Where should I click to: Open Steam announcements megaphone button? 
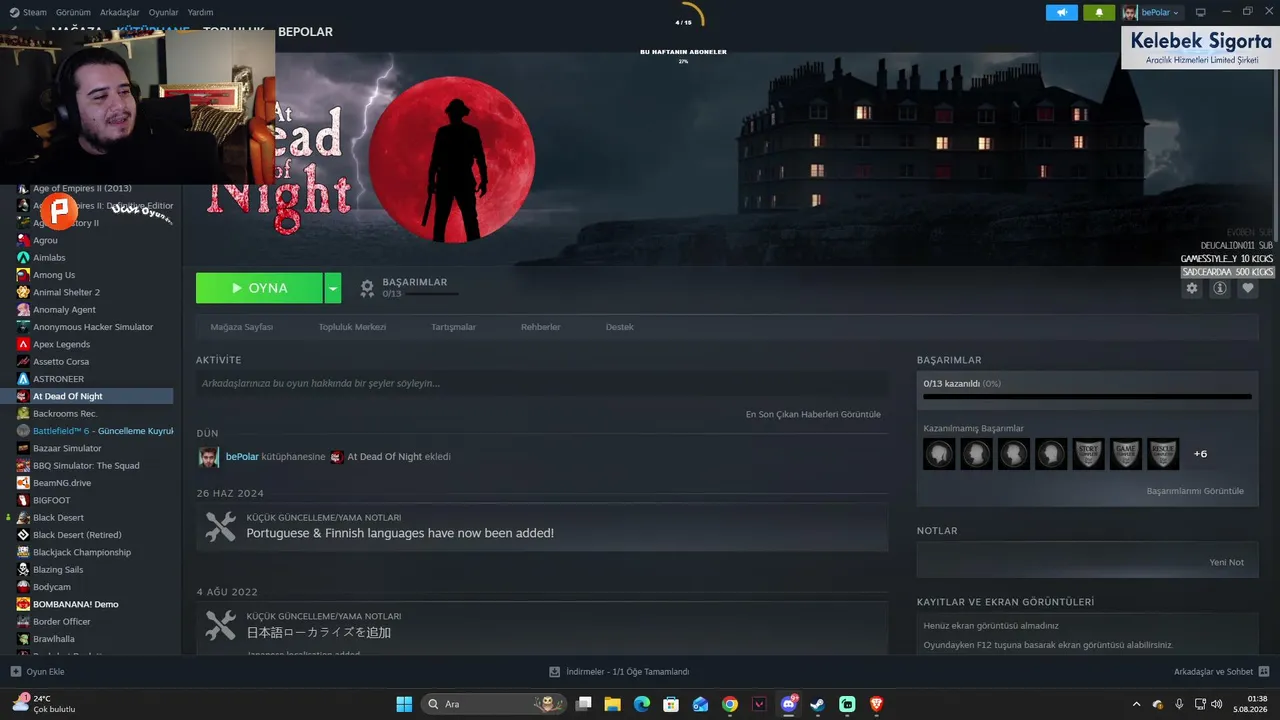[1062, 12]
